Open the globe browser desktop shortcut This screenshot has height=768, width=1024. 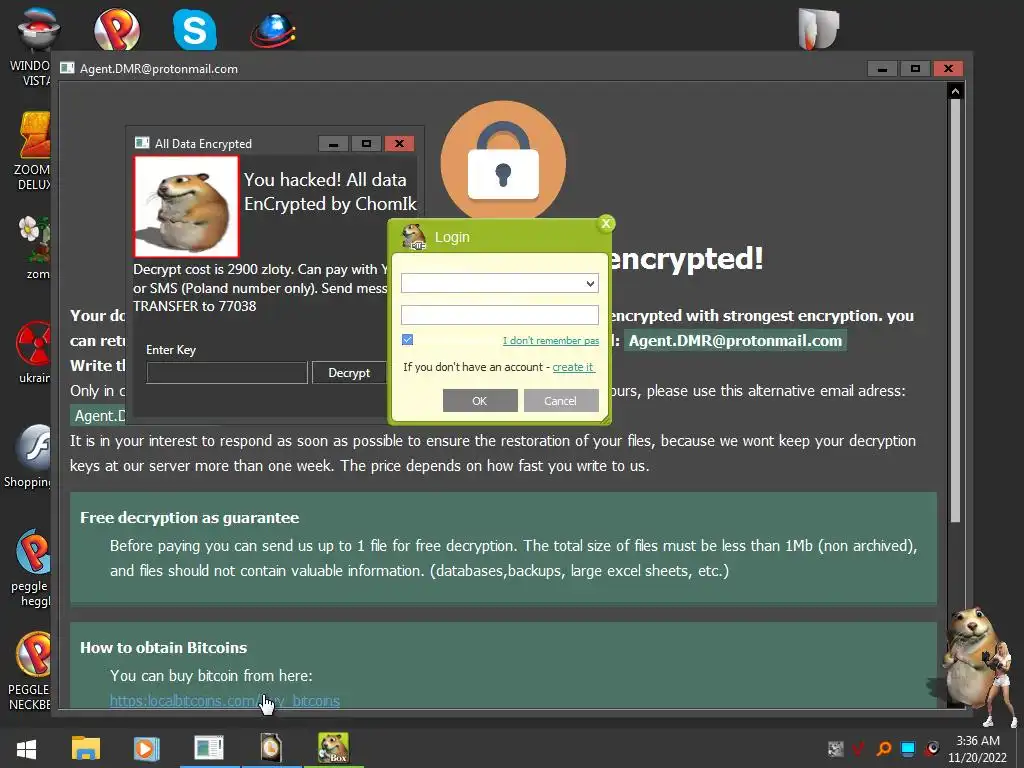point(273,30)
